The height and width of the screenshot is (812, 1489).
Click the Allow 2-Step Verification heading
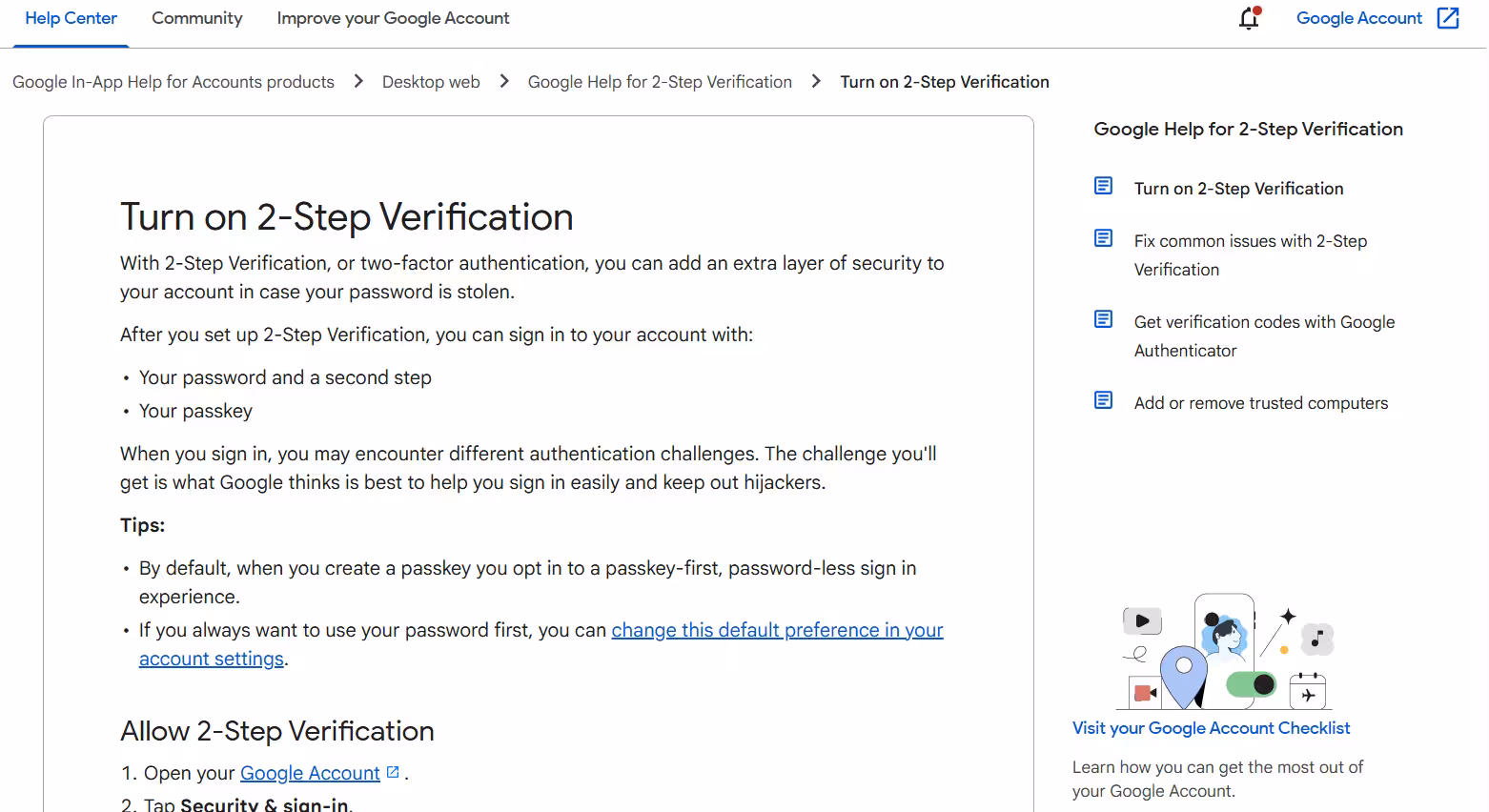[277, 731]
